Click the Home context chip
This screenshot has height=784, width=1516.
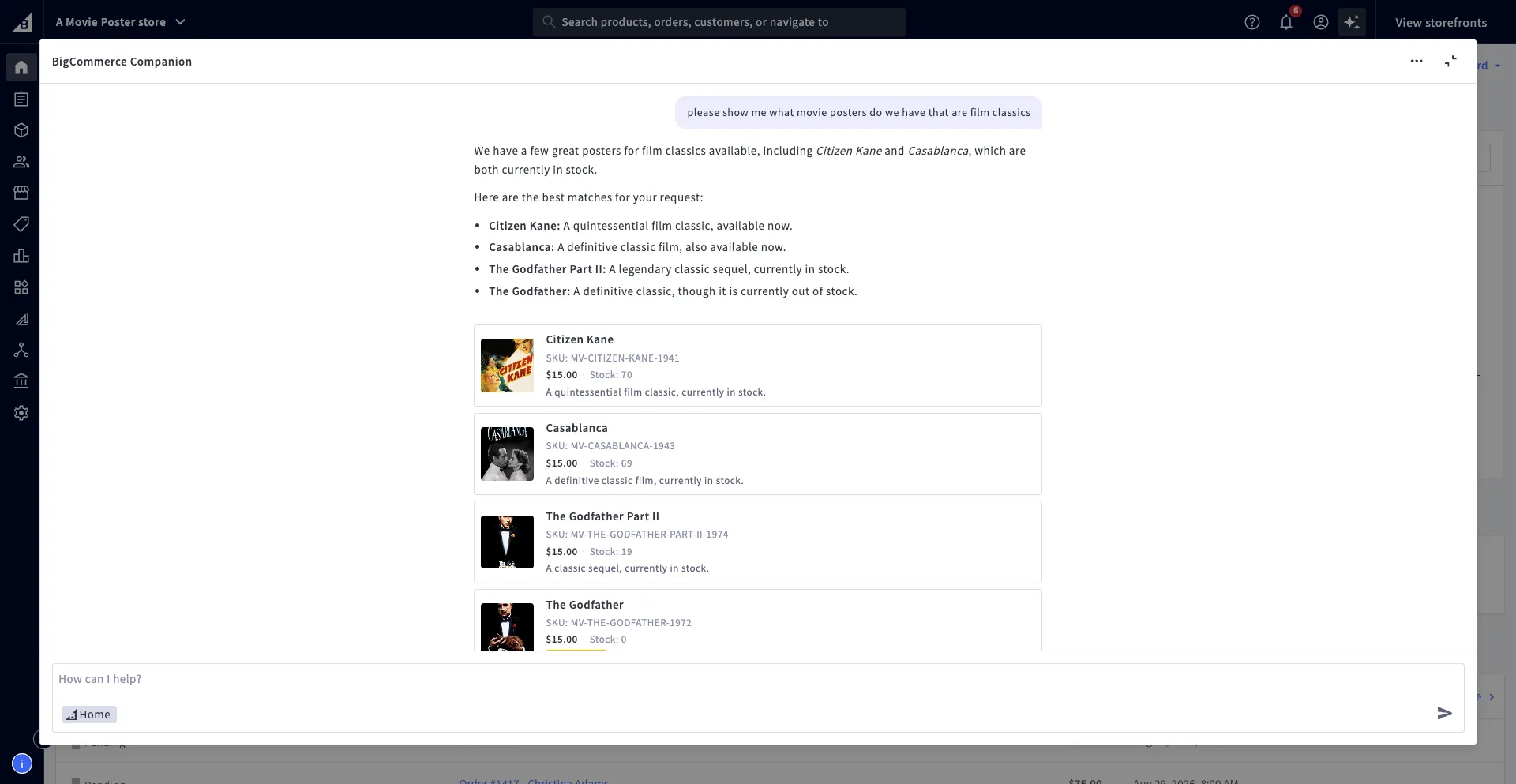89,715
